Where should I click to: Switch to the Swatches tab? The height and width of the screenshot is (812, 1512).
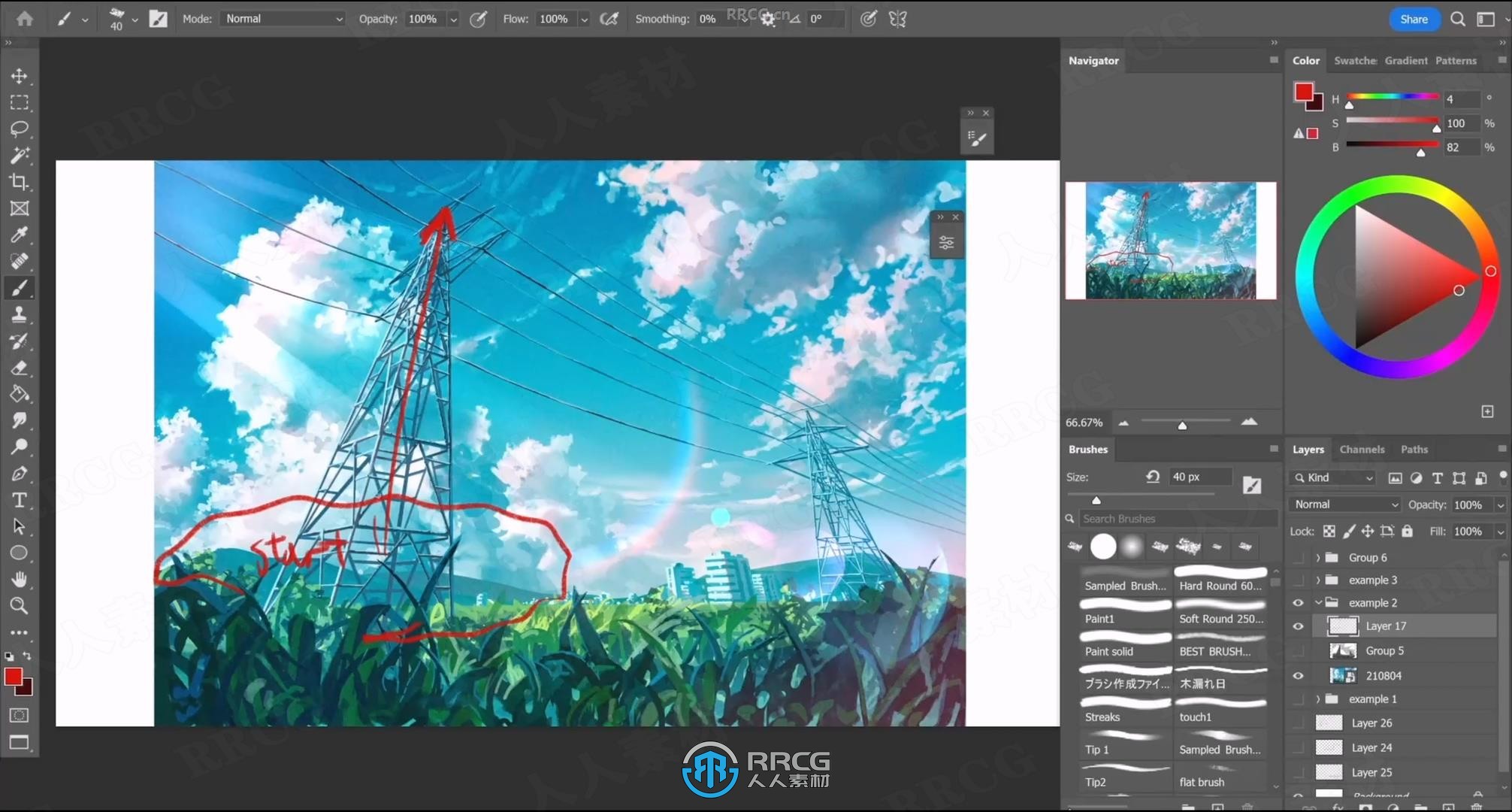point(1355,61)
